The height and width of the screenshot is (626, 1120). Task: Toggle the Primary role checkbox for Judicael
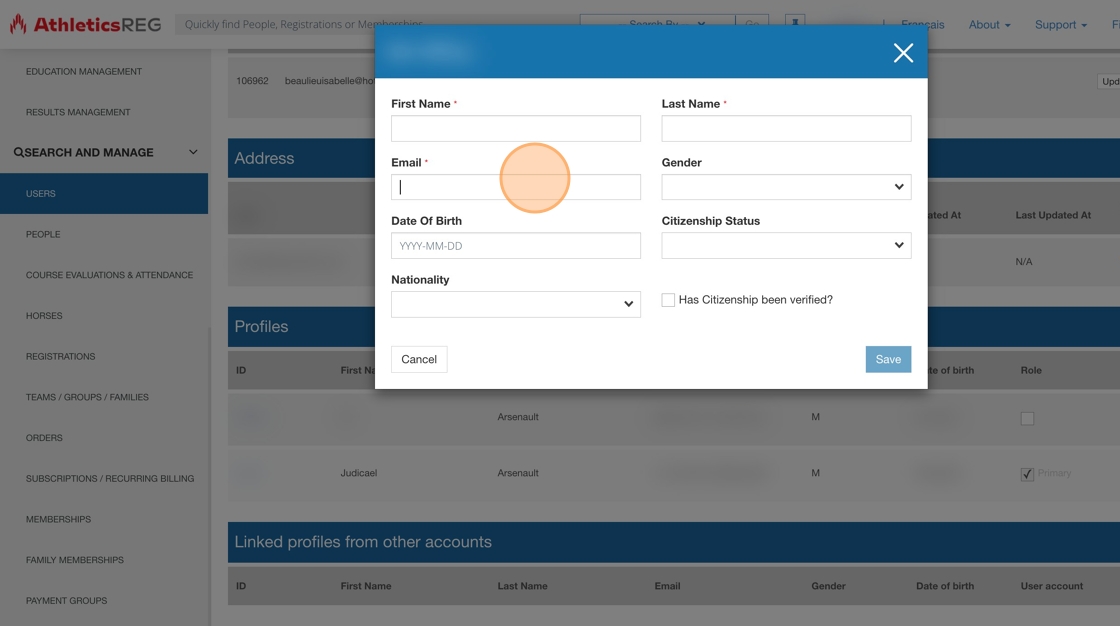pos(1027,474)
